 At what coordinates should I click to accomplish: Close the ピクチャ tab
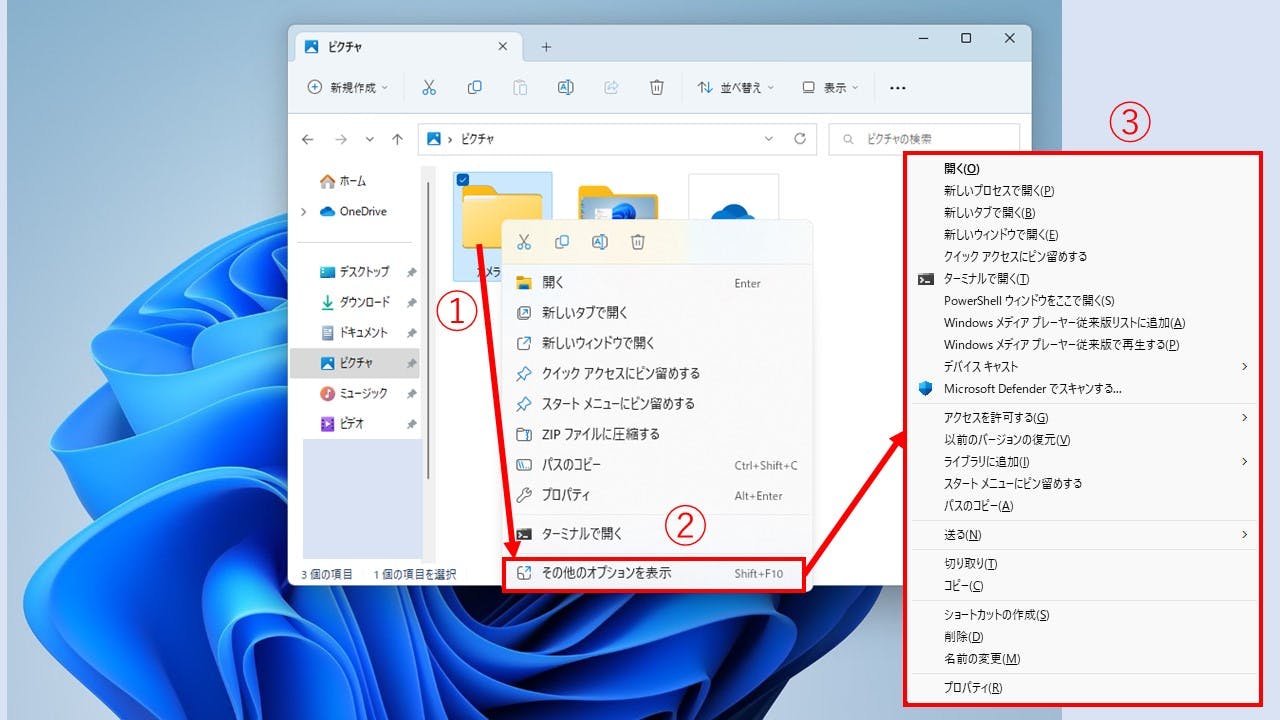[x=503, y=46]
